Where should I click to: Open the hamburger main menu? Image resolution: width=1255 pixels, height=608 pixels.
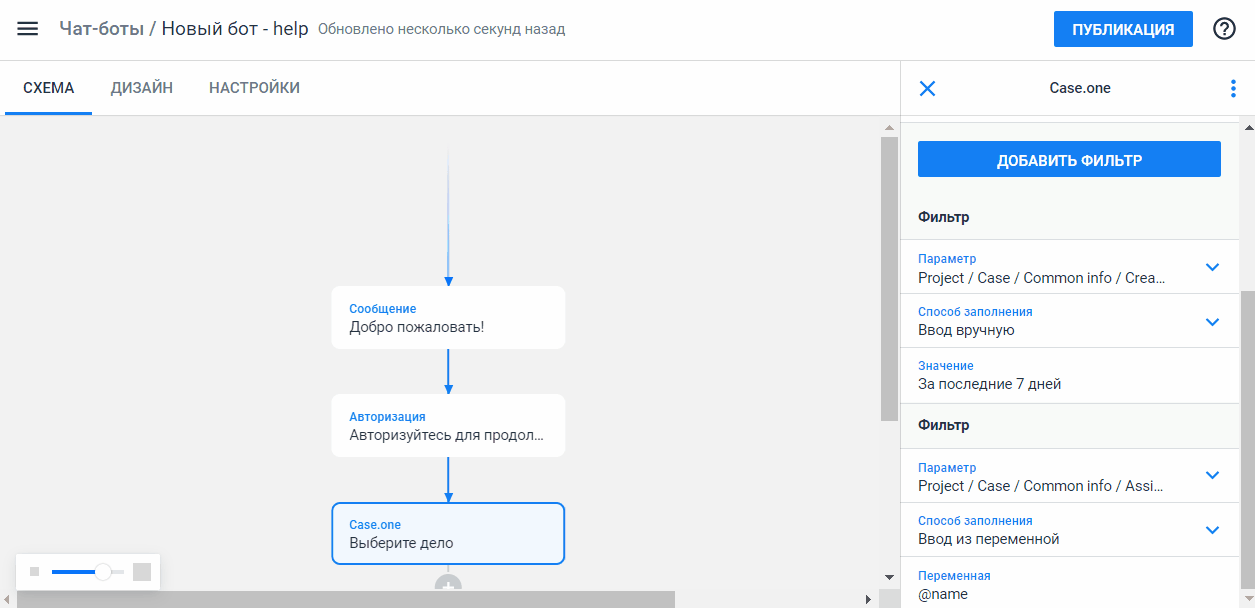[28, 29]
